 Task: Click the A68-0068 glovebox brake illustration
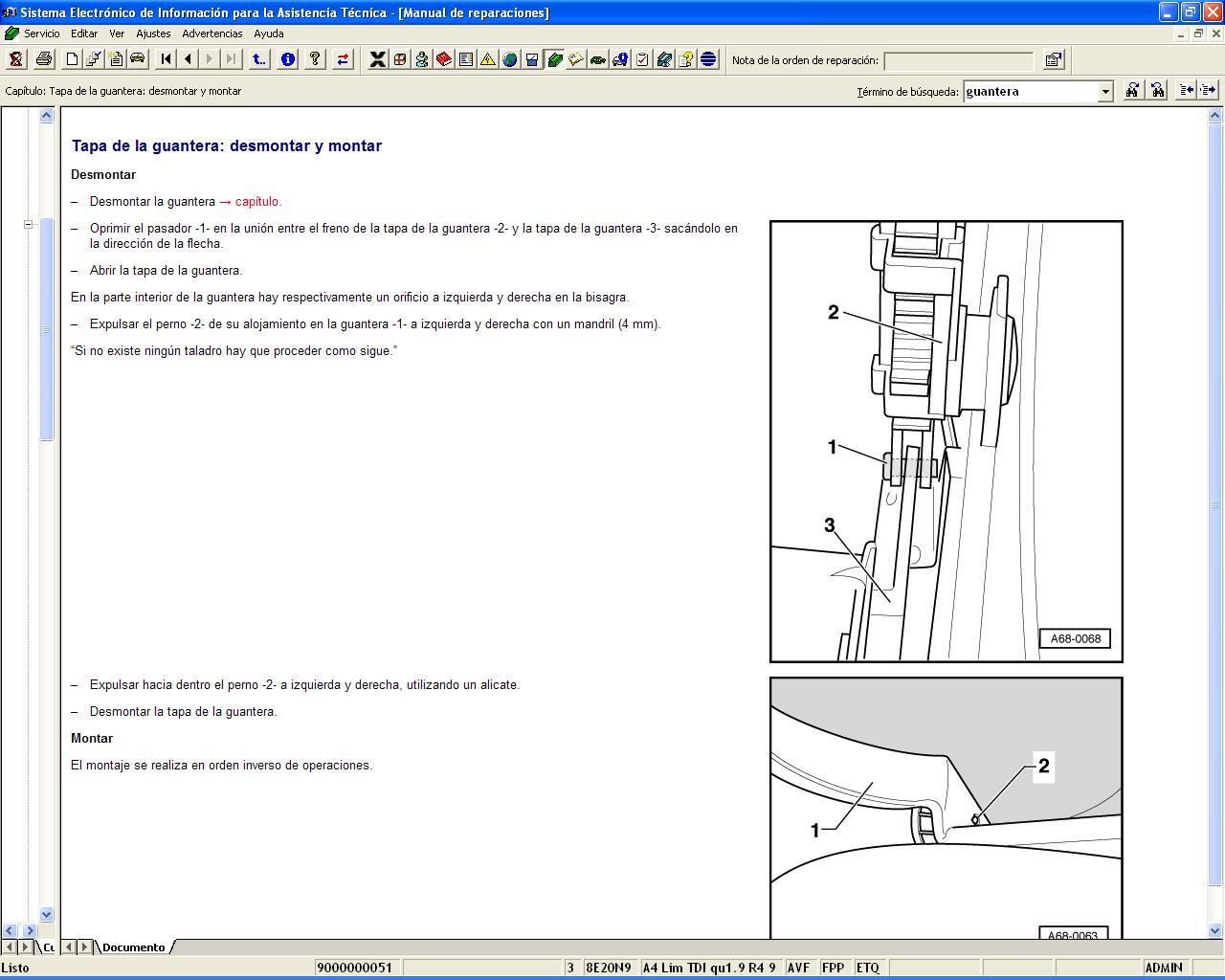click(947, 441)
